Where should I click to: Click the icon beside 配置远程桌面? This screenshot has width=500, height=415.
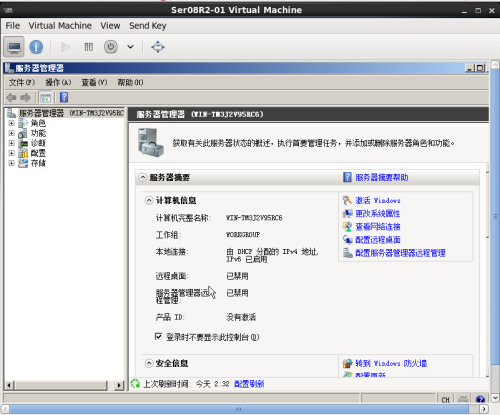point(347,240)
